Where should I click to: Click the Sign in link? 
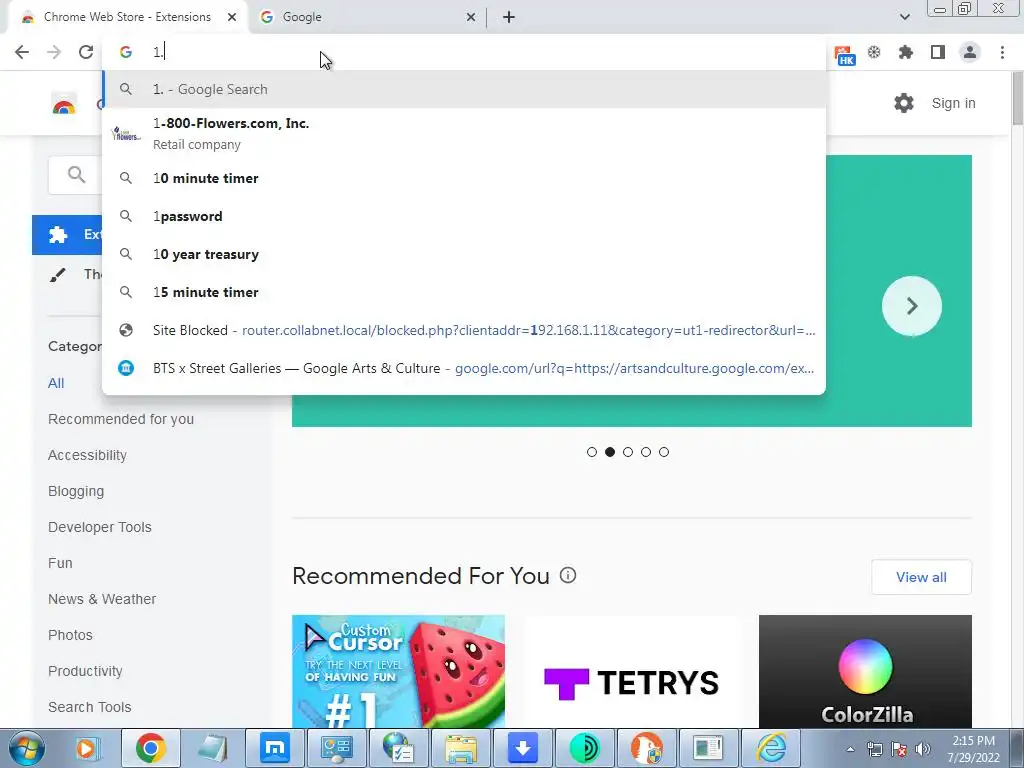[x=953, y=103]
